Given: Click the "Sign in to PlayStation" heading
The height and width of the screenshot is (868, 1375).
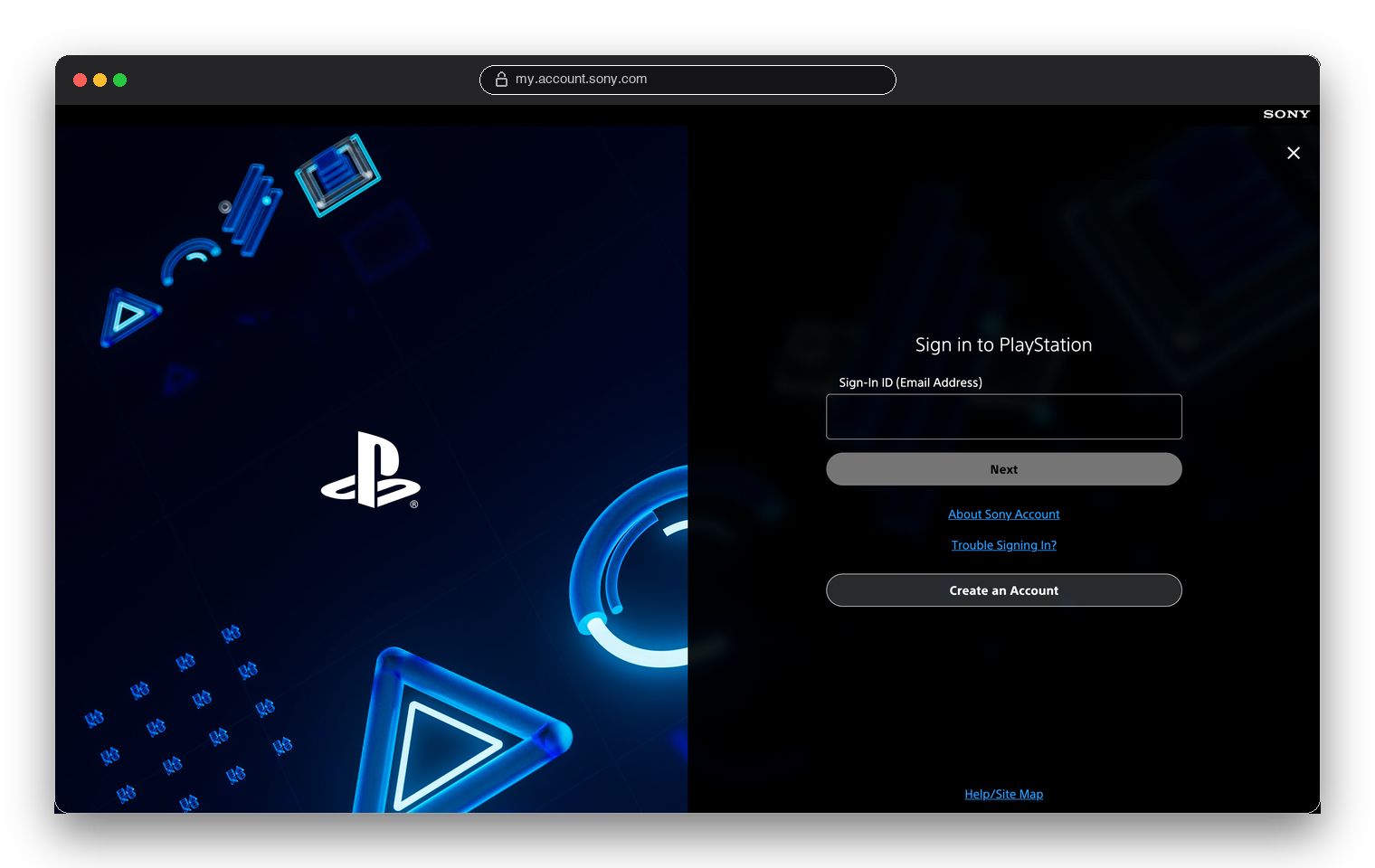Looking at the screenshot, I should pos(1003,344).
